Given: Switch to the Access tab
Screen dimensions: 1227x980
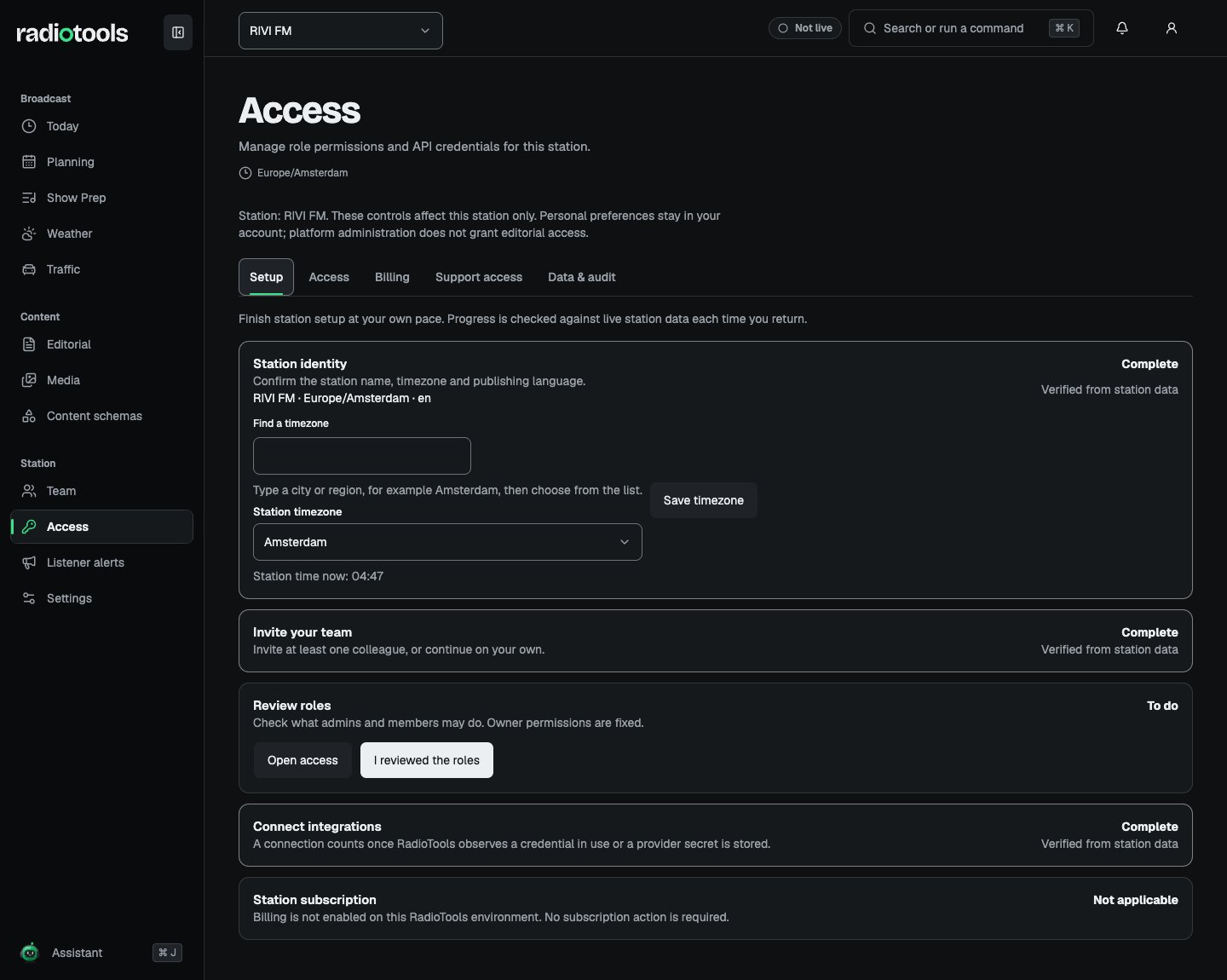Looking at the screenshot, I should 329,277.
